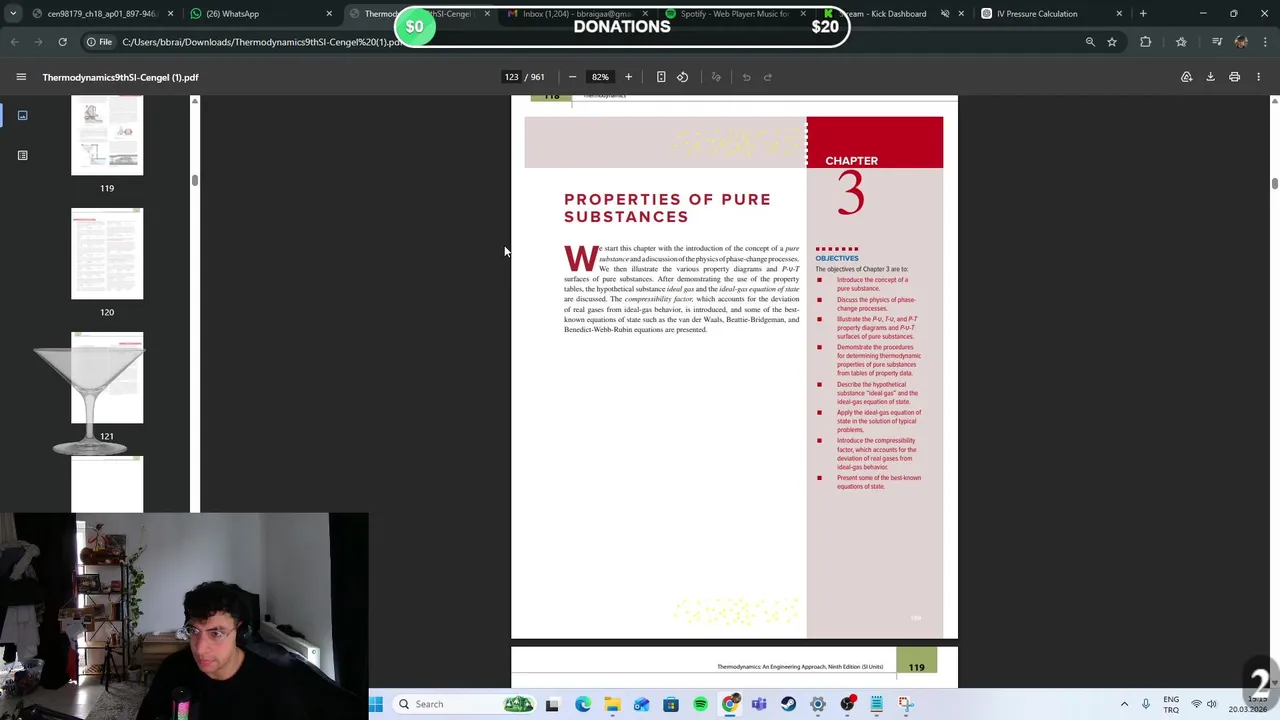
Task: Click the muted audio icon on Kick tab
Action: coord(945,14)
